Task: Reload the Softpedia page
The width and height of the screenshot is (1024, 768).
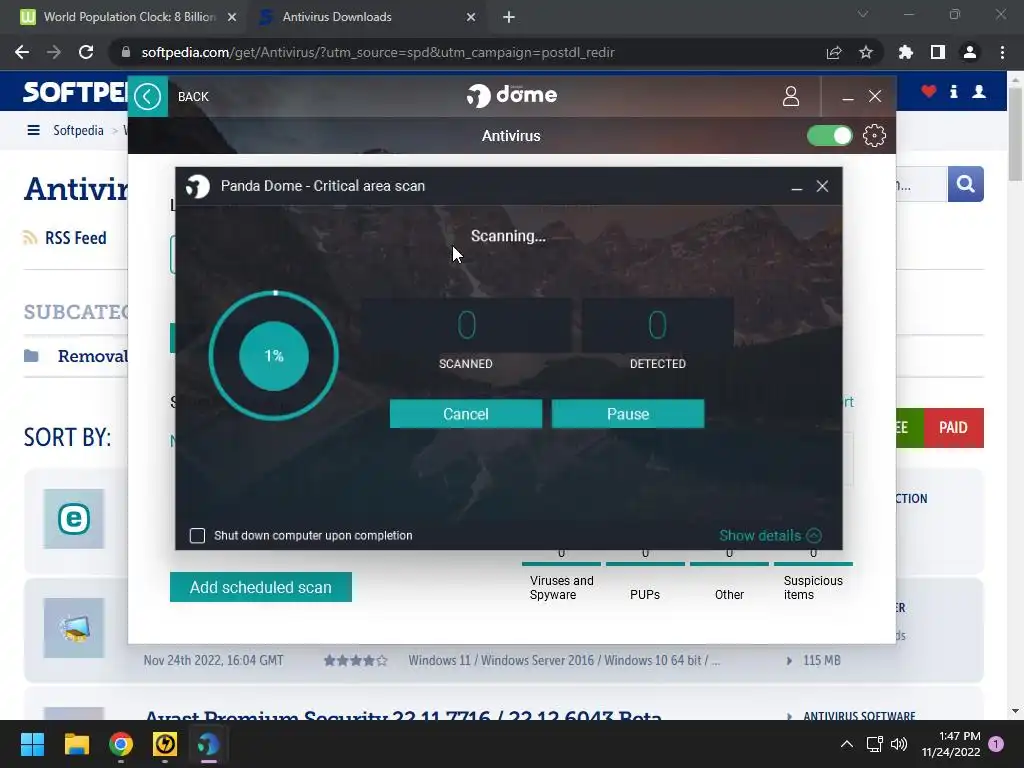Action: [x=86, y=52]
